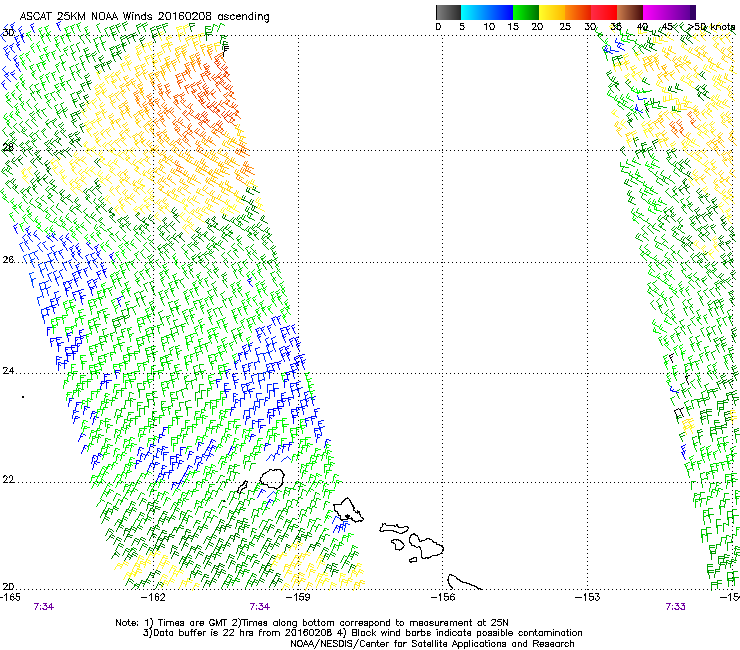This screenshot has height=650, width=740.
Task: Click the Molokai island outline
Action: (x=394, y=528)
